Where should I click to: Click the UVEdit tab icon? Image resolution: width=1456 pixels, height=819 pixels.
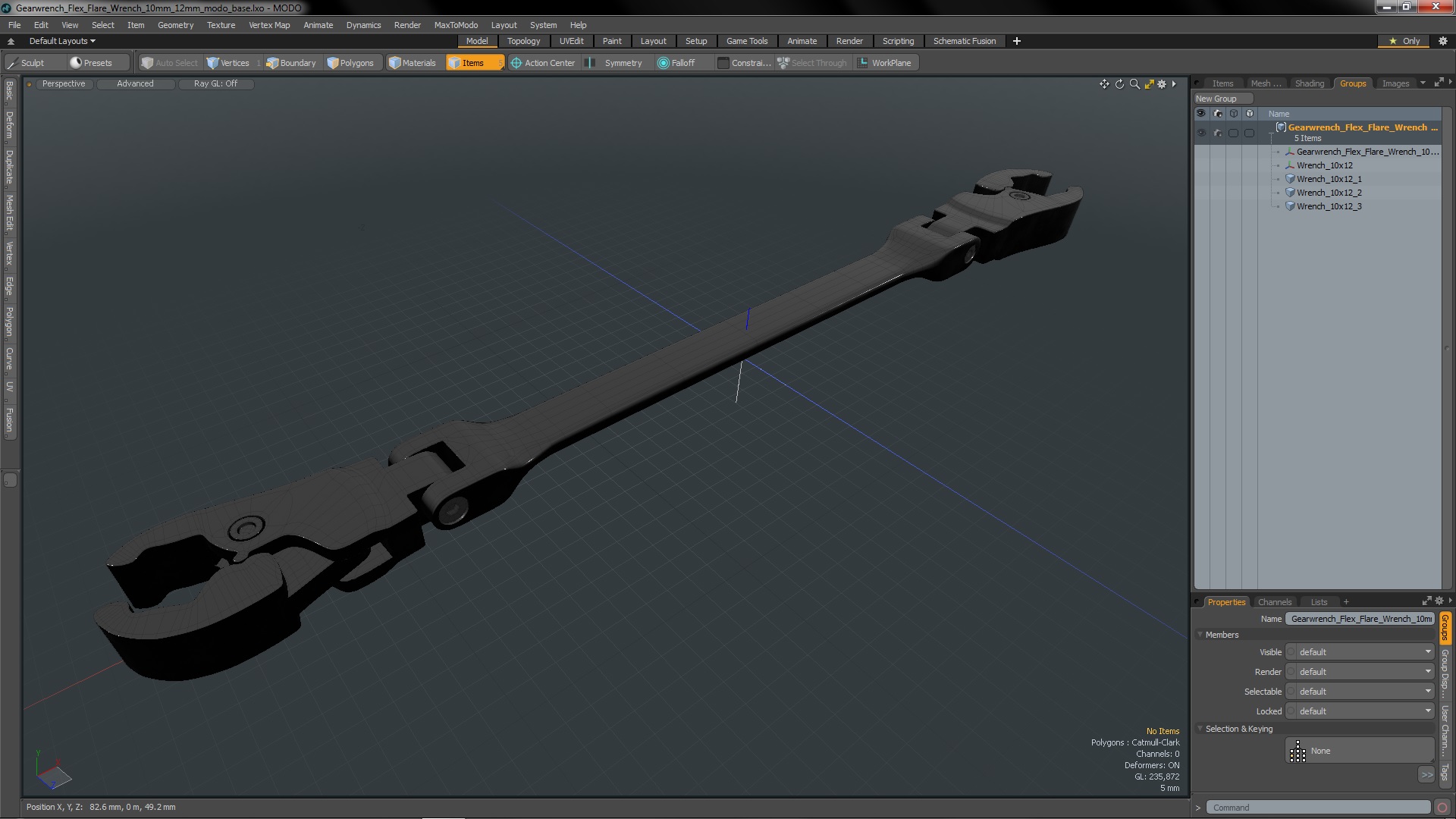point(570,41)
